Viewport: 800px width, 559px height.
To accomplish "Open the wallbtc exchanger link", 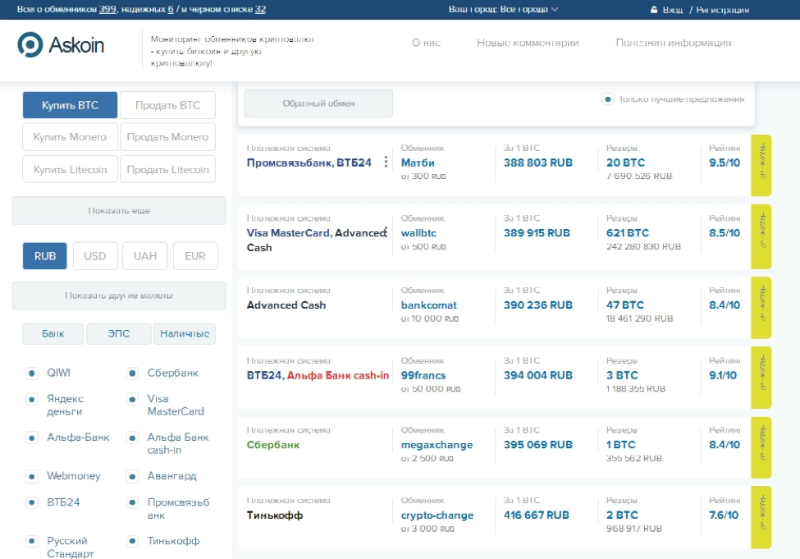I will pos(418,233).
